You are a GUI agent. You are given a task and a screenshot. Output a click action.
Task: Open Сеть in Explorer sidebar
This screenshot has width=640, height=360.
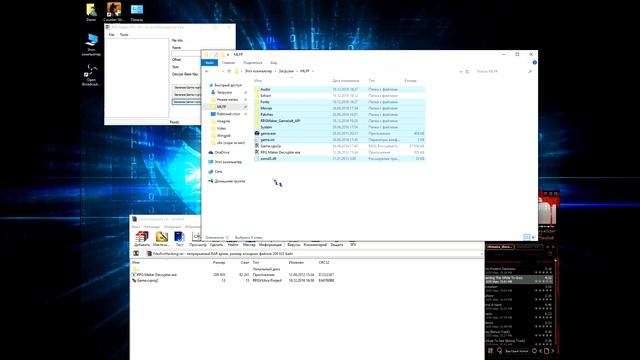(x=216, y=171)
